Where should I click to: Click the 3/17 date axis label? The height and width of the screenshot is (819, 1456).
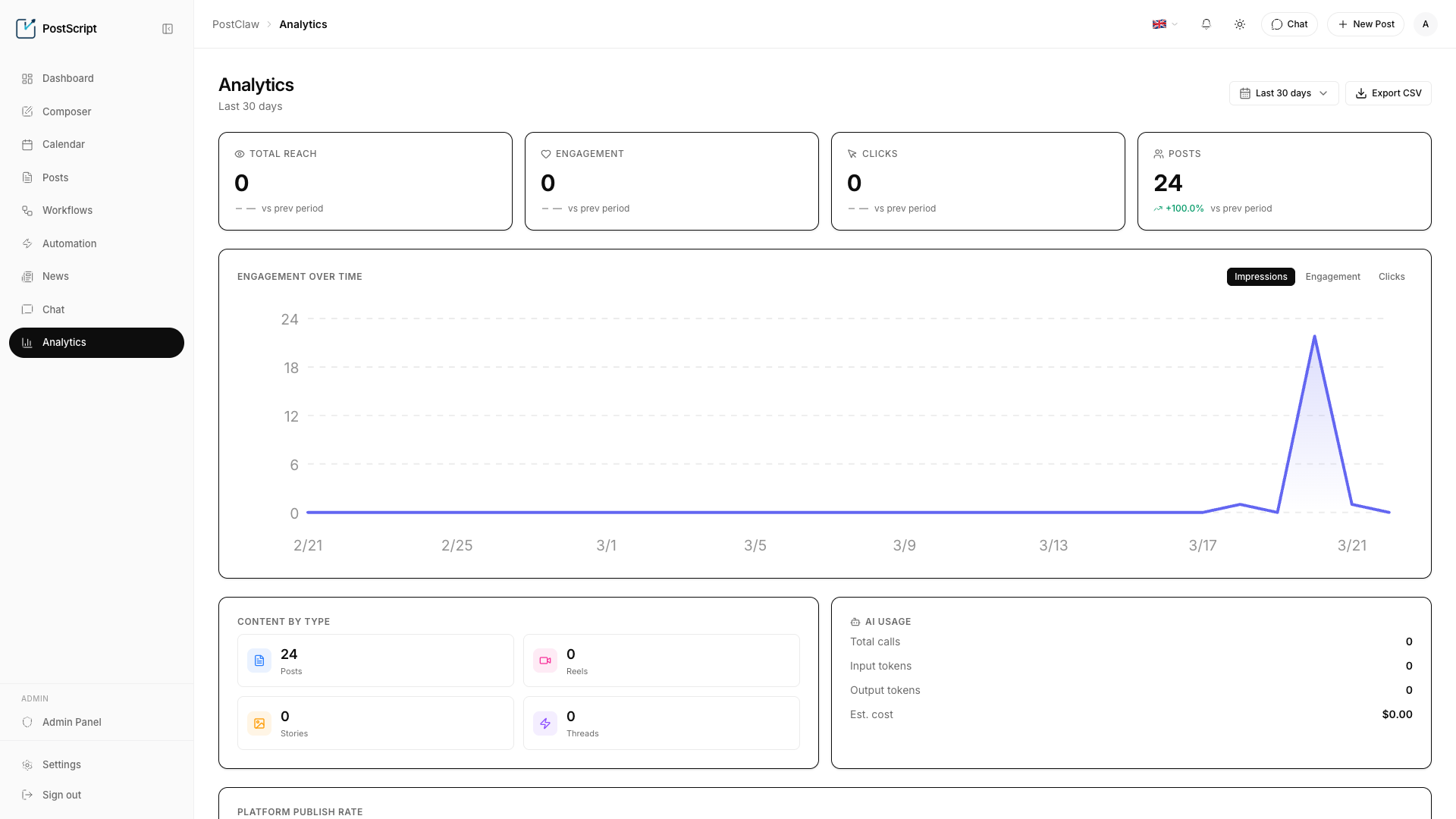1203,545
